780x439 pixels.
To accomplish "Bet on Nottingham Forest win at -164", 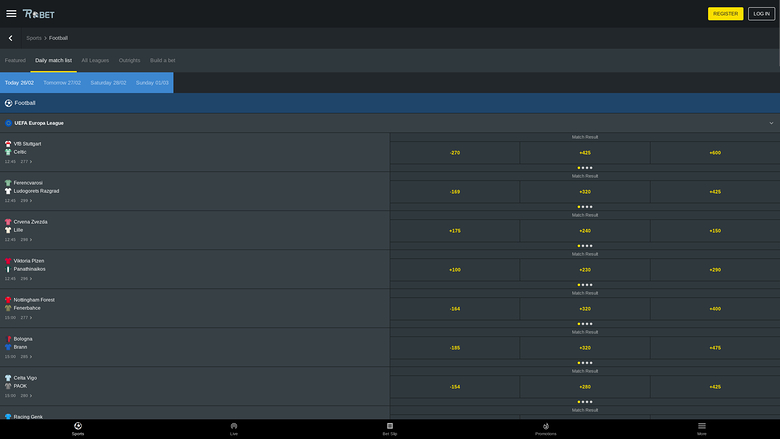I will pyautogui.click(x=455, y=309).
